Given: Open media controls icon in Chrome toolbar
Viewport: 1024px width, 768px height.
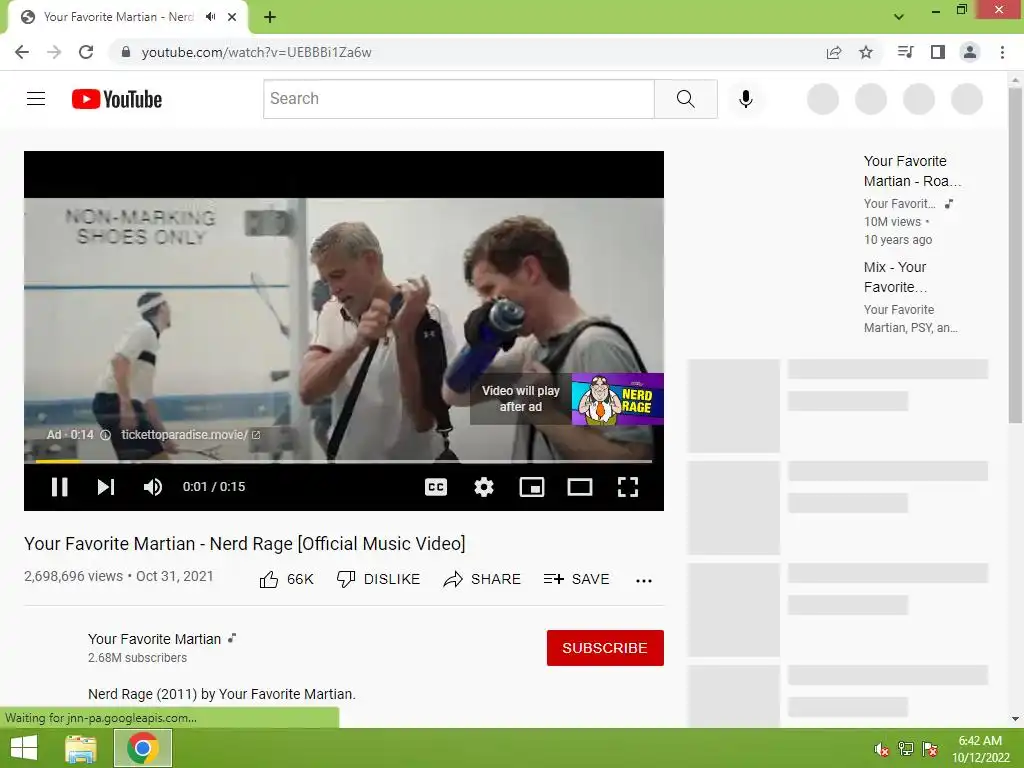Looking at the screenshot, I should [905, 52].
